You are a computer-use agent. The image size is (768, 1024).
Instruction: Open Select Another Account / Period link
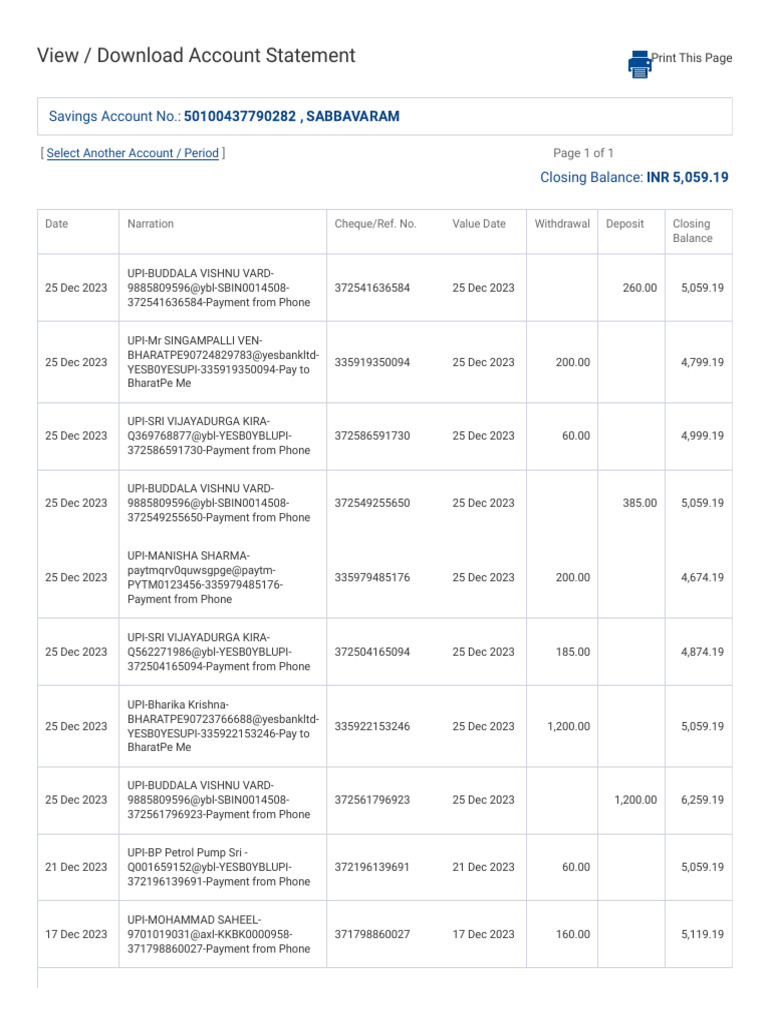tap(132, 153)
